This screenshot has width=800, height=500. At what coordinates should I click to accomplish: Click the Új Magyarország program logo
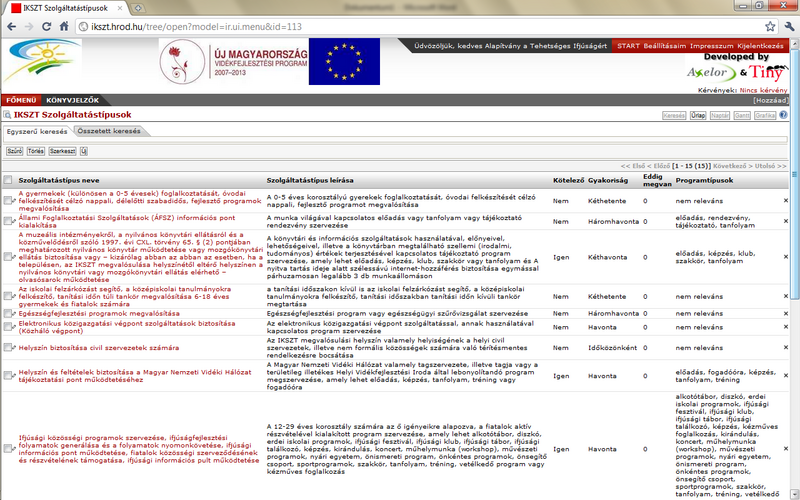234,62
